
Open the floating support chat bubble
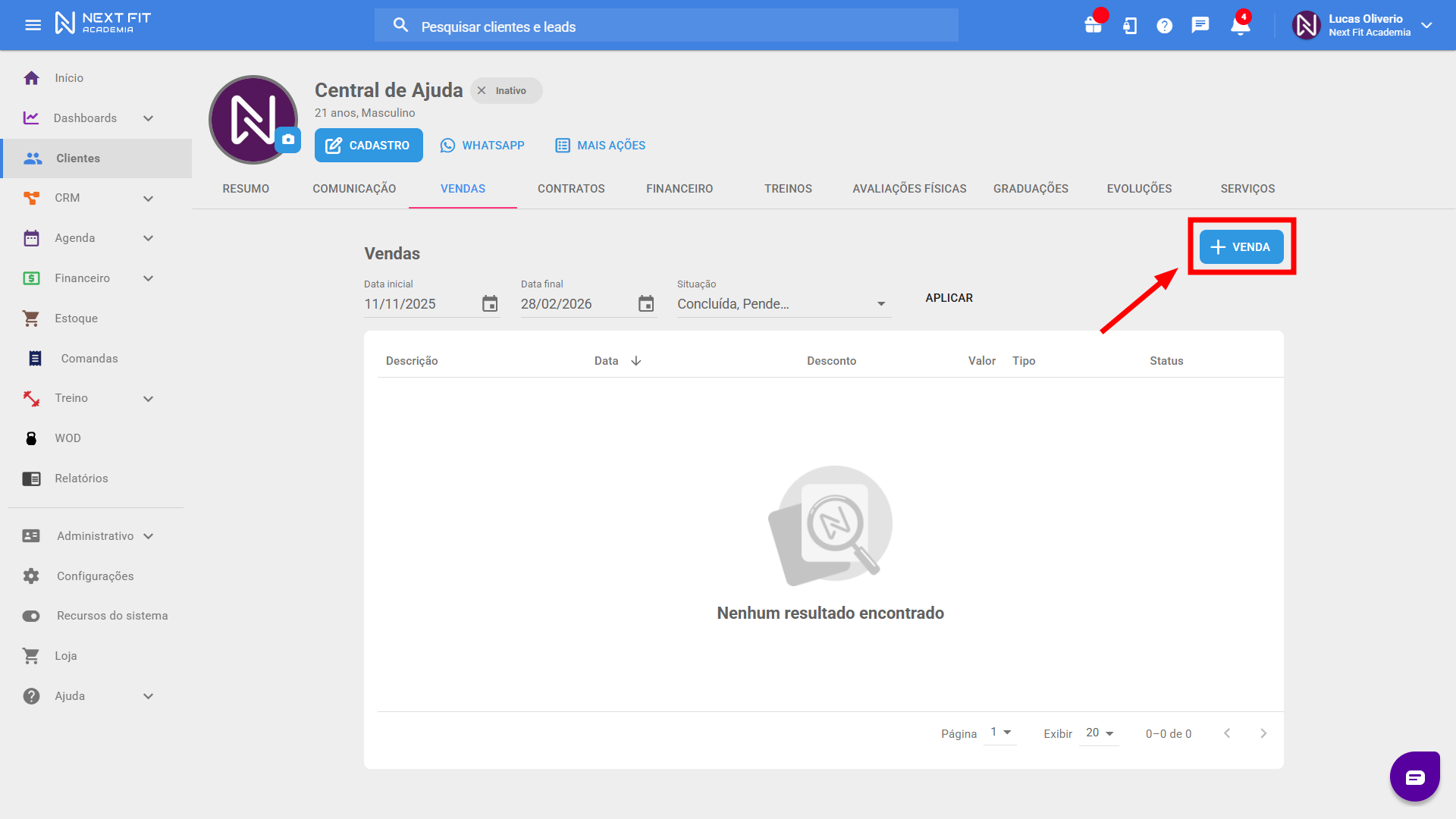point(1414,777)
